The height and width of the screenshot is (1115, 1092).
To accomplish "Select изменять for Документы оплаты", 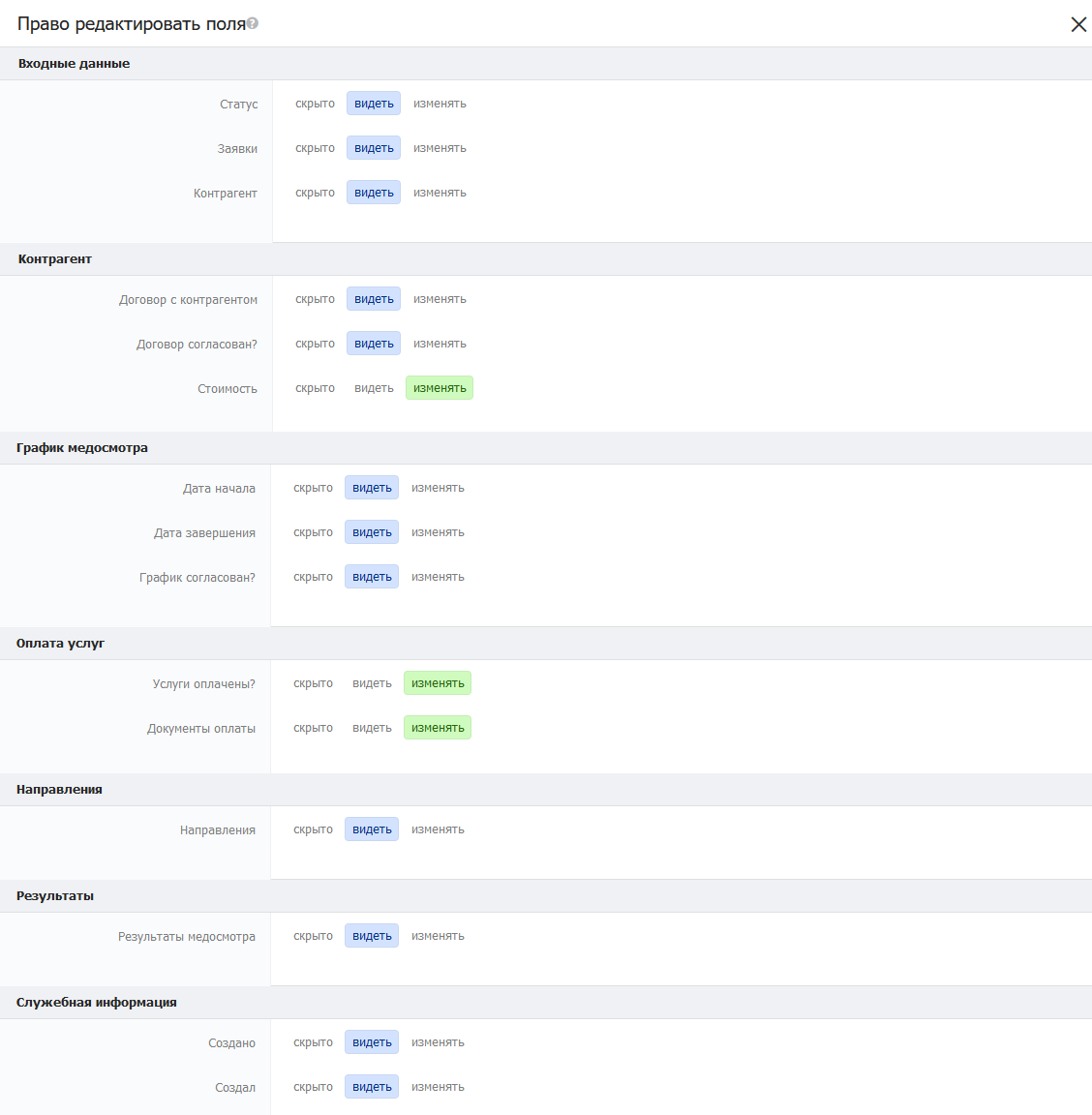I will click(x=438, y=728).
